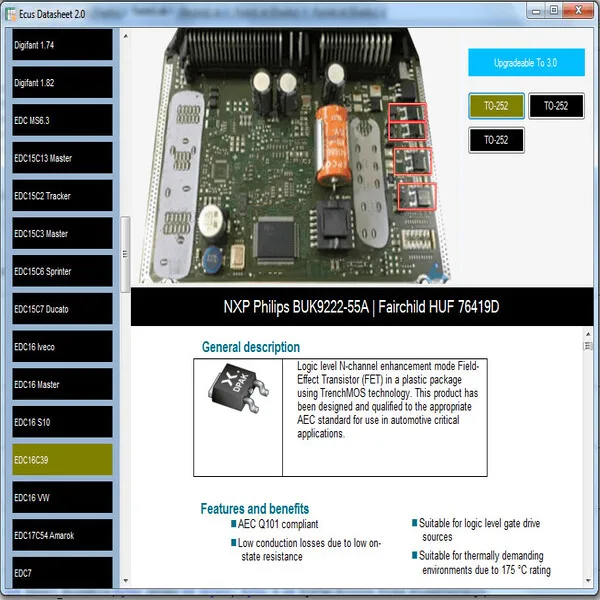Click the DPAK transistor package image
This screenshot has height=600, width=600.
click(x=238, y=389)
